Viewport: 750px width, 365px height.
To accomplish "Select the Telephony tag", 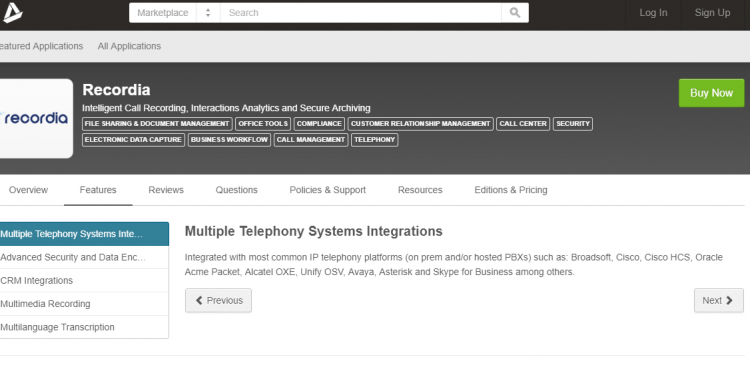I will [x=375, y=140].
